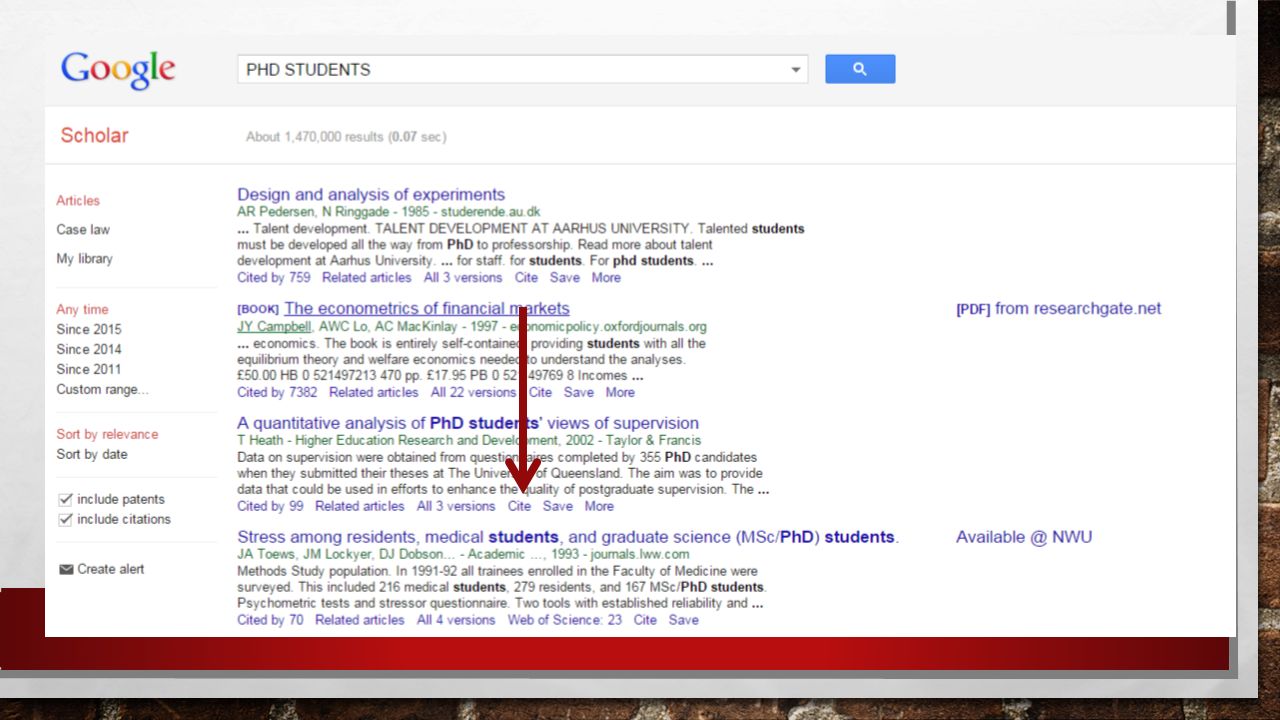Filter results Since 2015

click(x=89, y=329)
